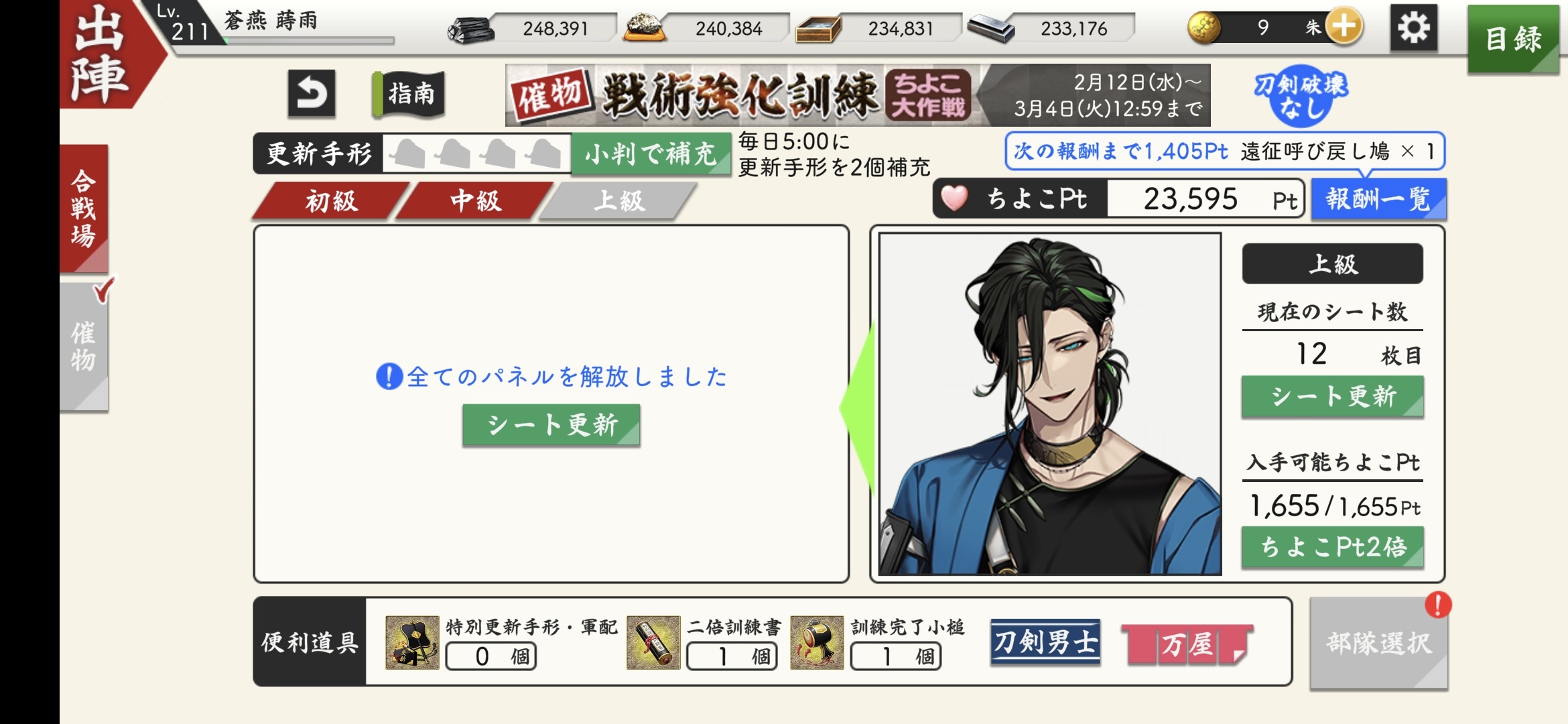Tap the character portrait thumbnail
1568x724 pixels.
pos(1050,404)
